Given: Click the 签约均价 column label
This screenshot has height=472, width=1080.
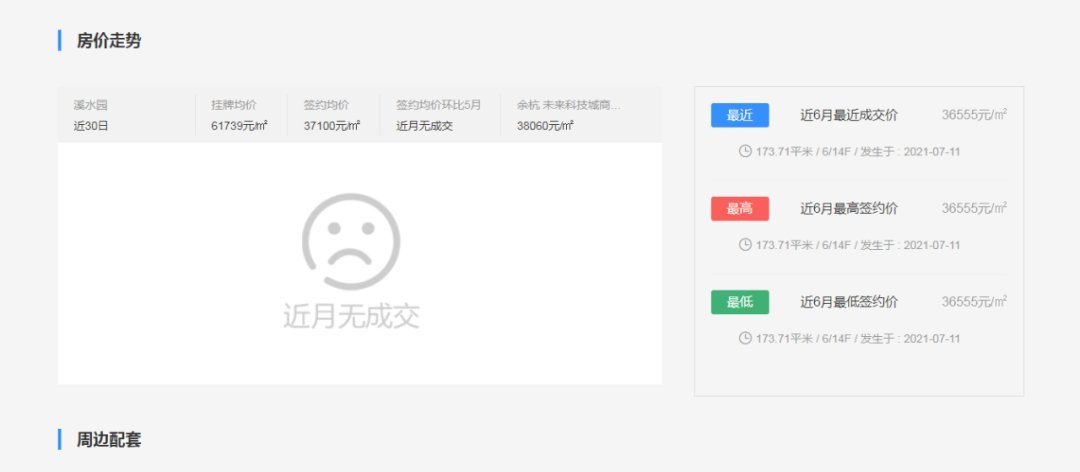Looking at the screenshot, I should pos(326,105).
